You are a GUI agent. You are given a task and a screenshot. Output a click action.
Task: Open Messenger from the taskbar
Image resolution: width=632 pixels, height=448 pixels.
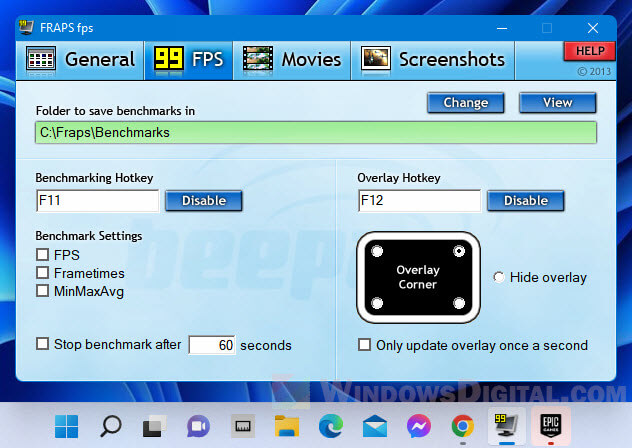[x=419, y=426]
